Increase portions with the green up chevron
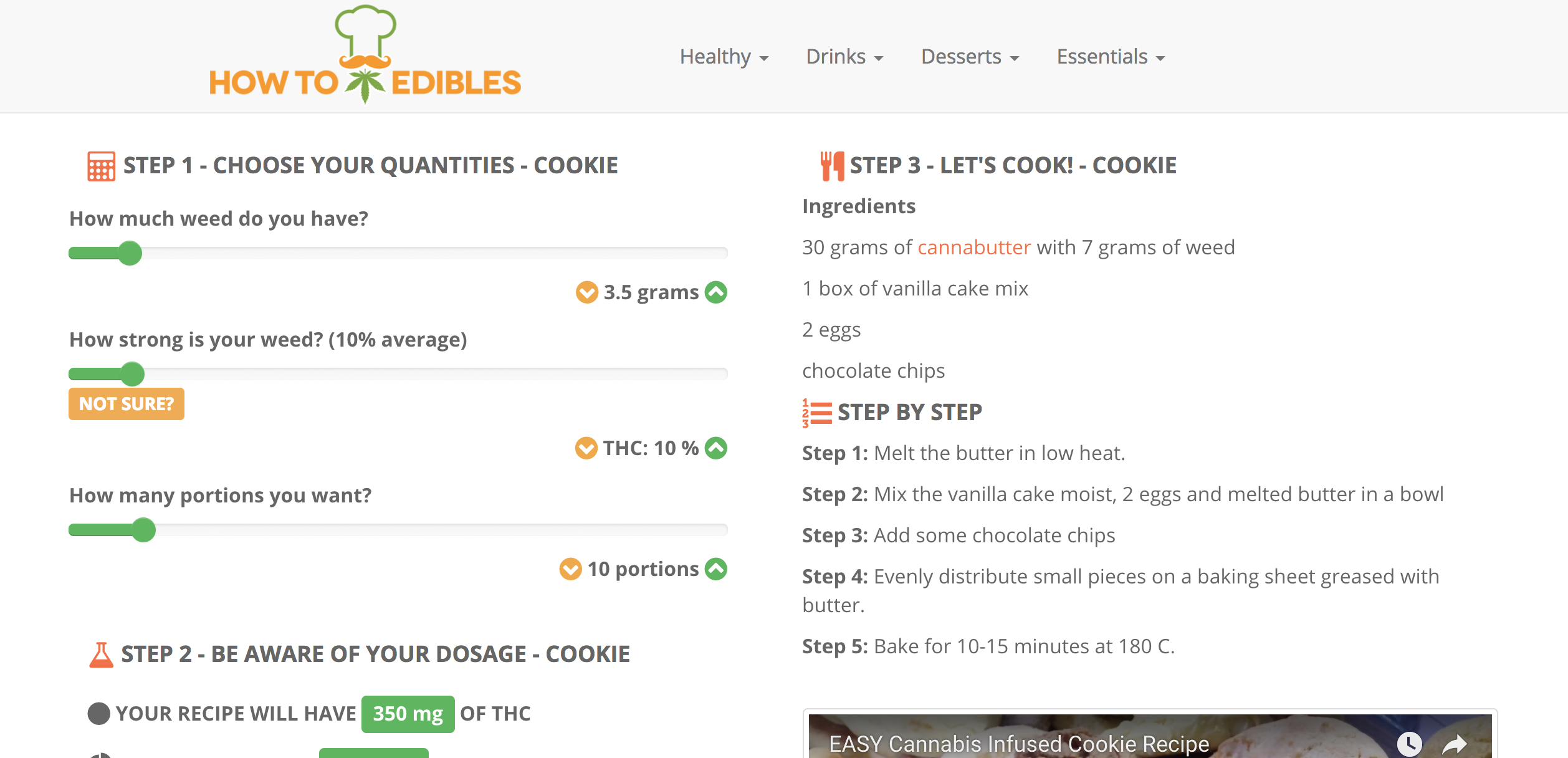This screenshot has height=758, width=1568. (715, 568)
